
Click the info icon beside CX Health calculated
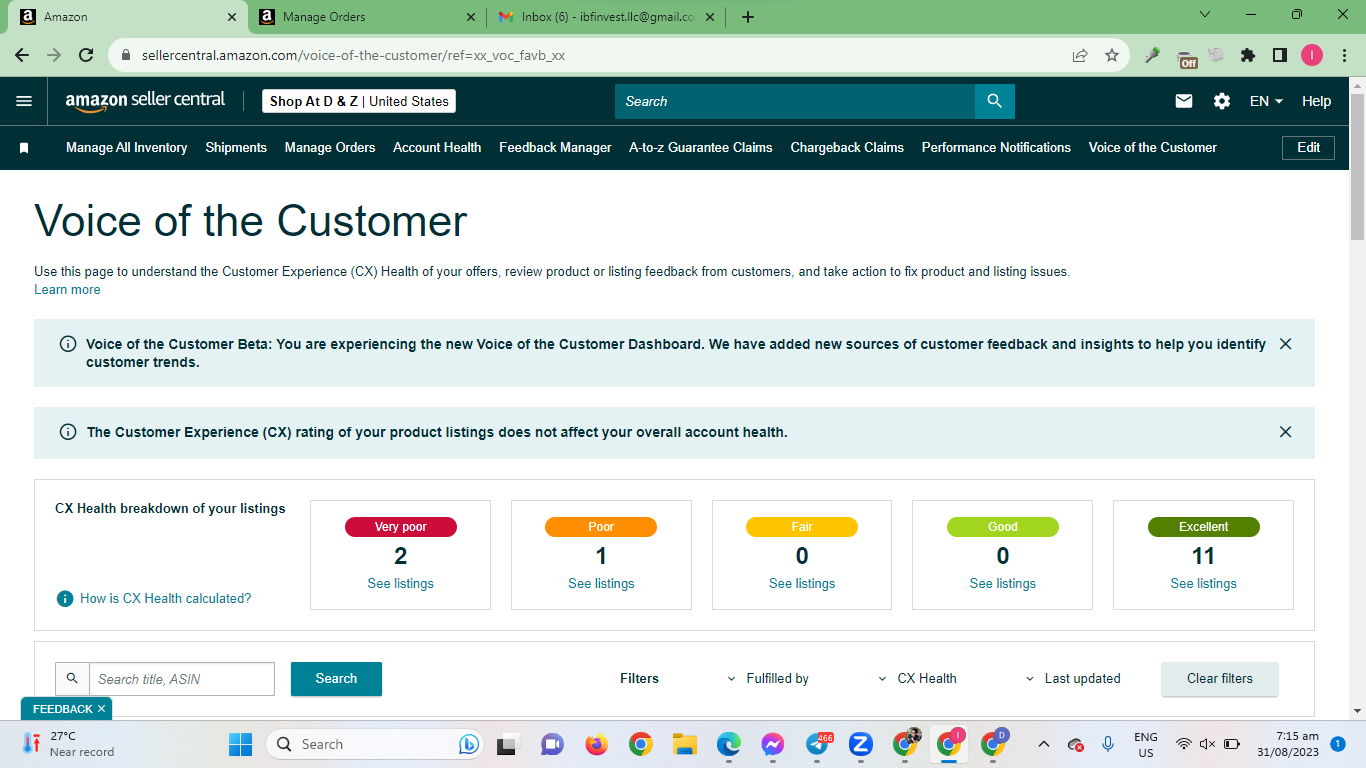[65, 598]
